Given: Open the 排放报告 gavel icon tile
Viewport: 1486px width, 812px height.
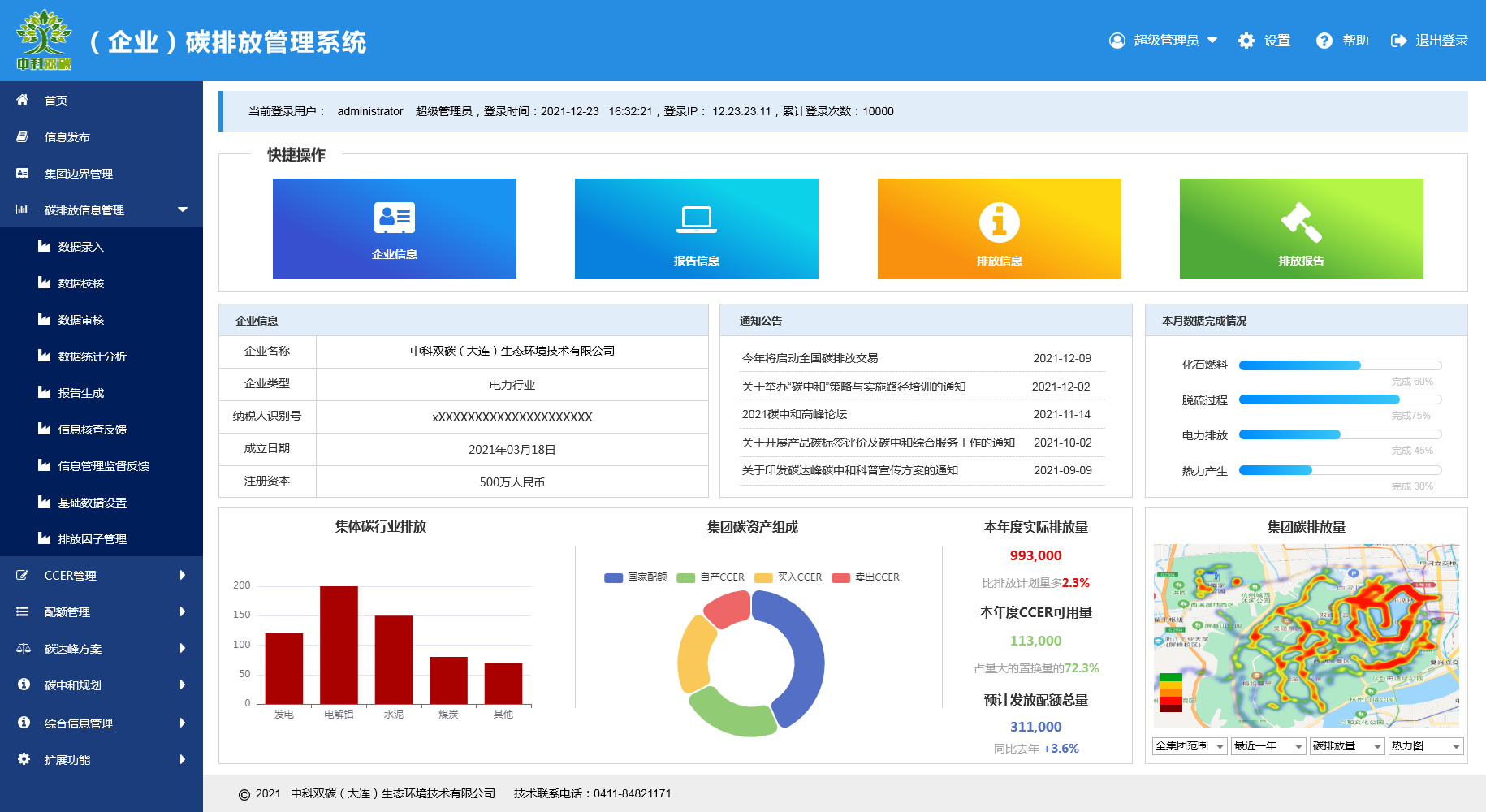Looking at the screenshot, I should 1301,228.
